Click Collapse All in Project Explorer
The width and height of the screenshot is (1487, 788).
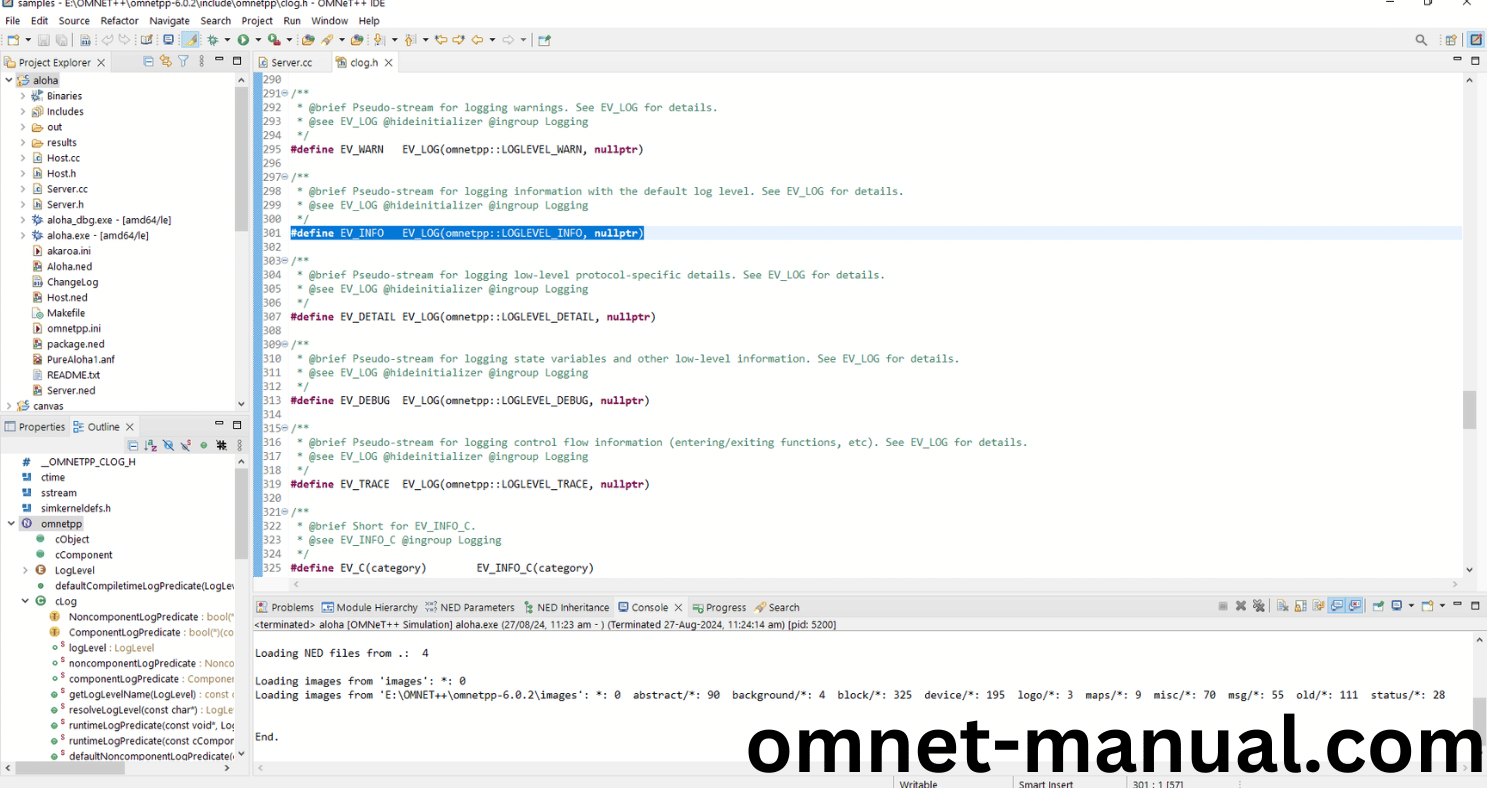[x=149, y=62]
